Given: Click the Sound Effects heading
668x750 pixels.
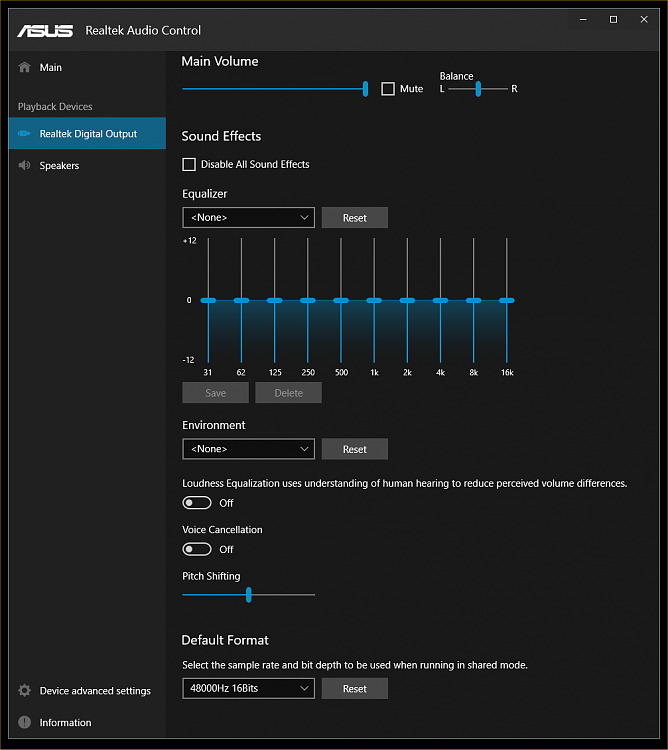Looking at the screenshot, I should (x=221, y=136).
